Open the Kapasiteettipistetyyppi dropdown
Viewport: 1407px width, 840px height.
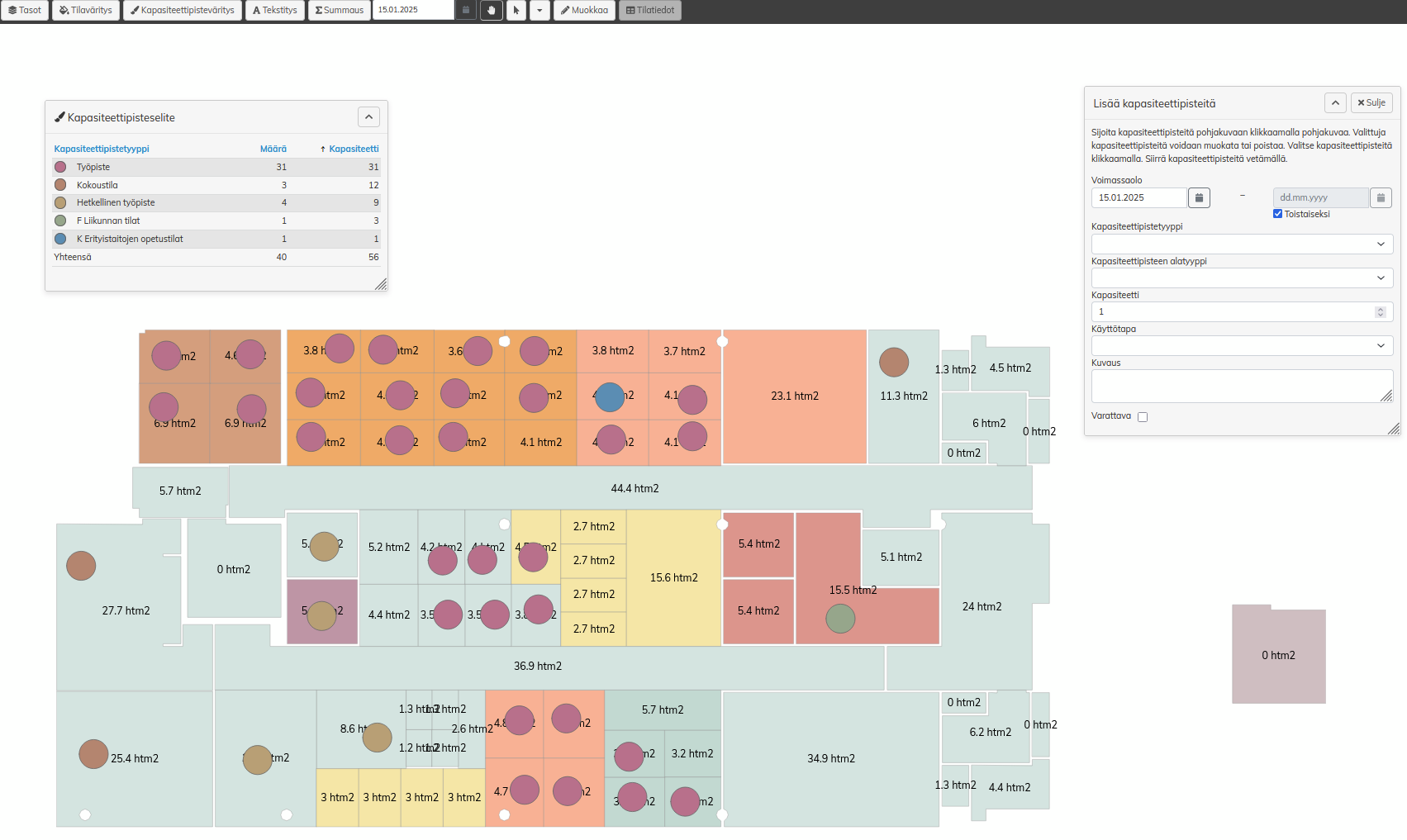pos(1241,244)
